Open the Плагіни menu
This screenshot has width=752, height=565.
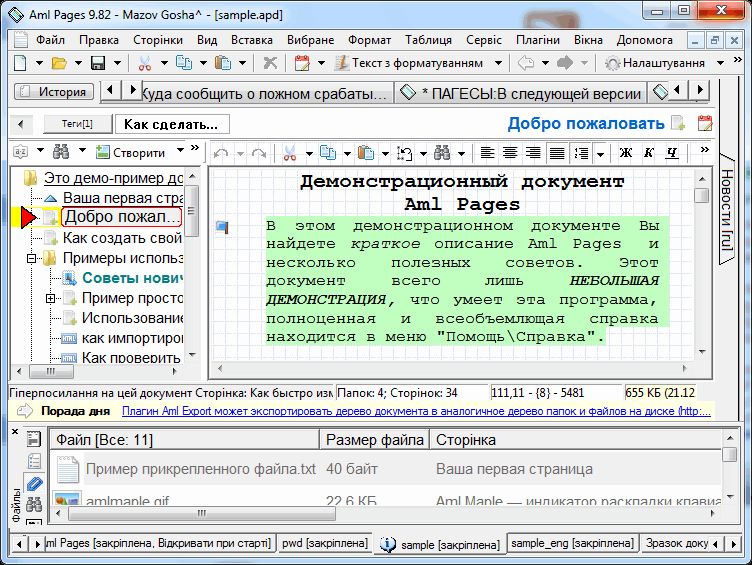(x=538, y=40)
